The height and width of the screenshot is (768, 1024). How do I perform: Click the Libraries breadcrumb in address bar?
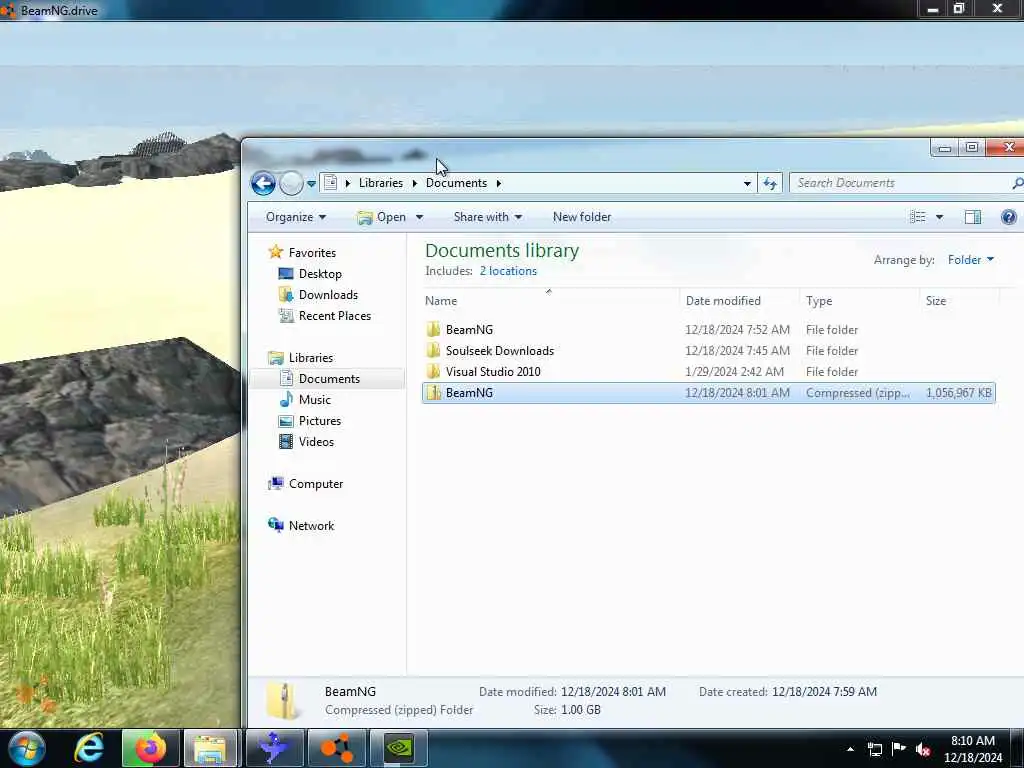(x=381, y=183)
